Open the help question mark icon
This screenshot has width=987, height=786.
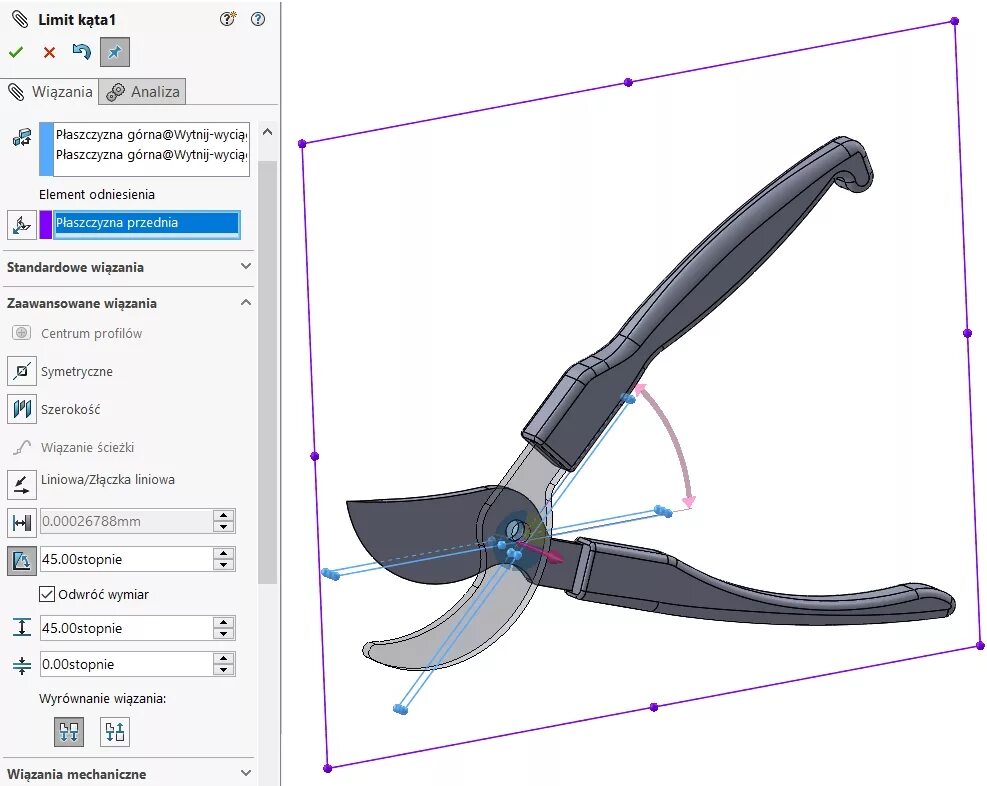tap(258, 19)
